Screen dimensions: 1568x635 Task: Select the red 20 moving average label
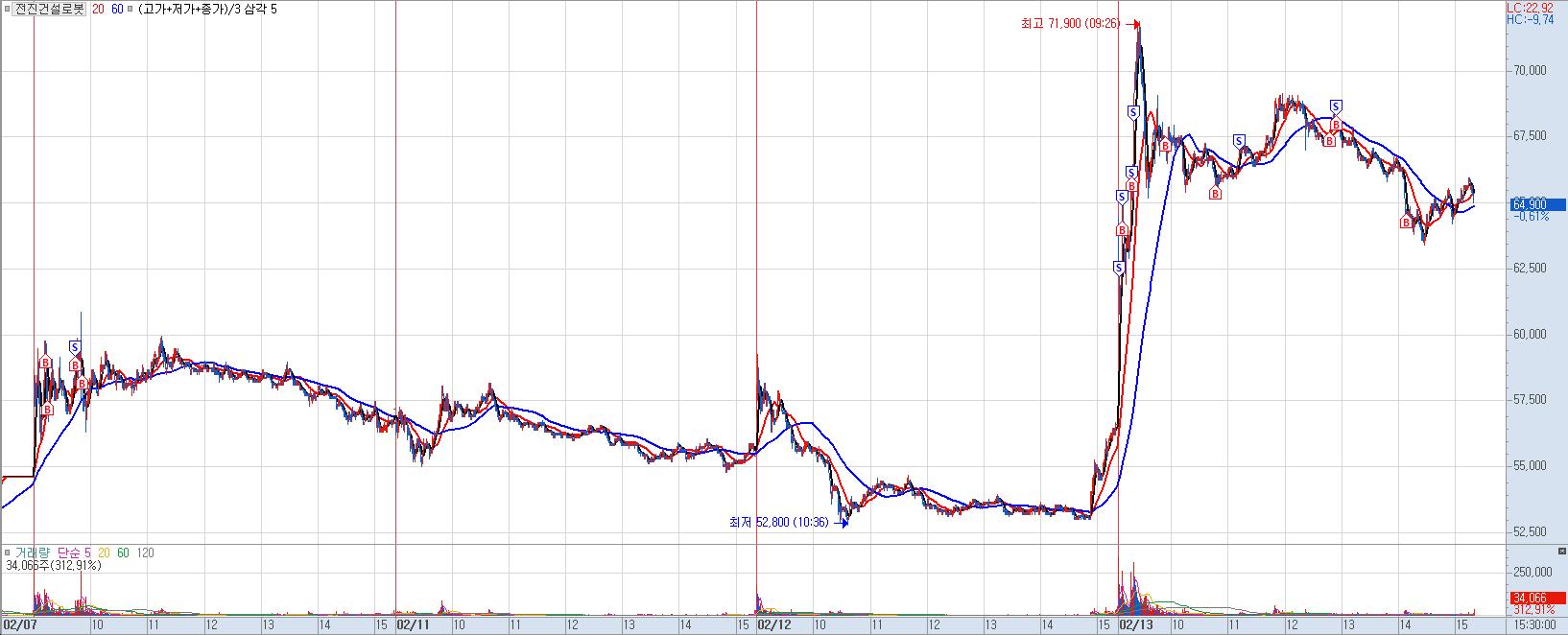(98, 9)
